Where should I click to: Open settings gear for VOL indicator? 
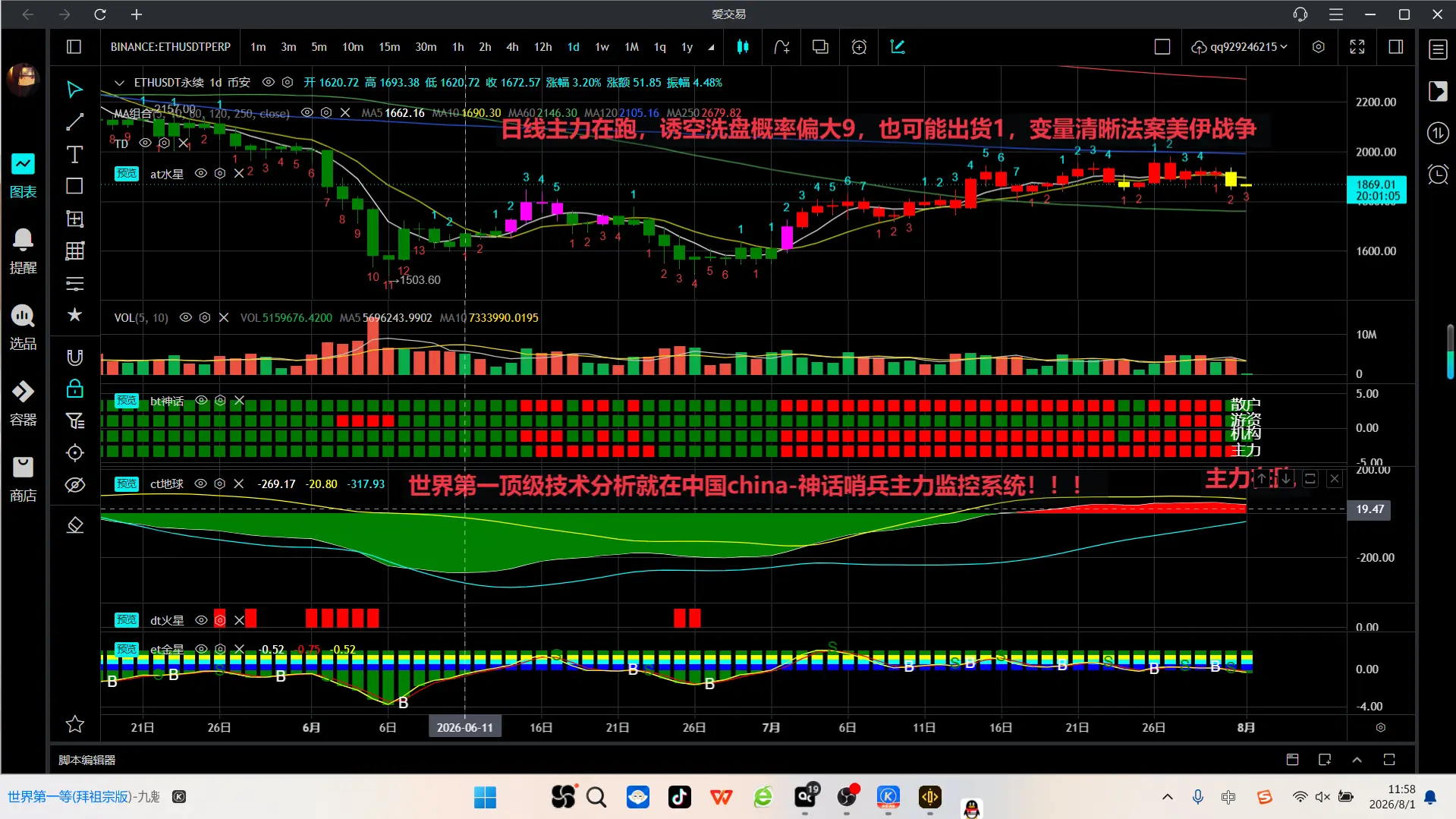(x=205, y=317)
